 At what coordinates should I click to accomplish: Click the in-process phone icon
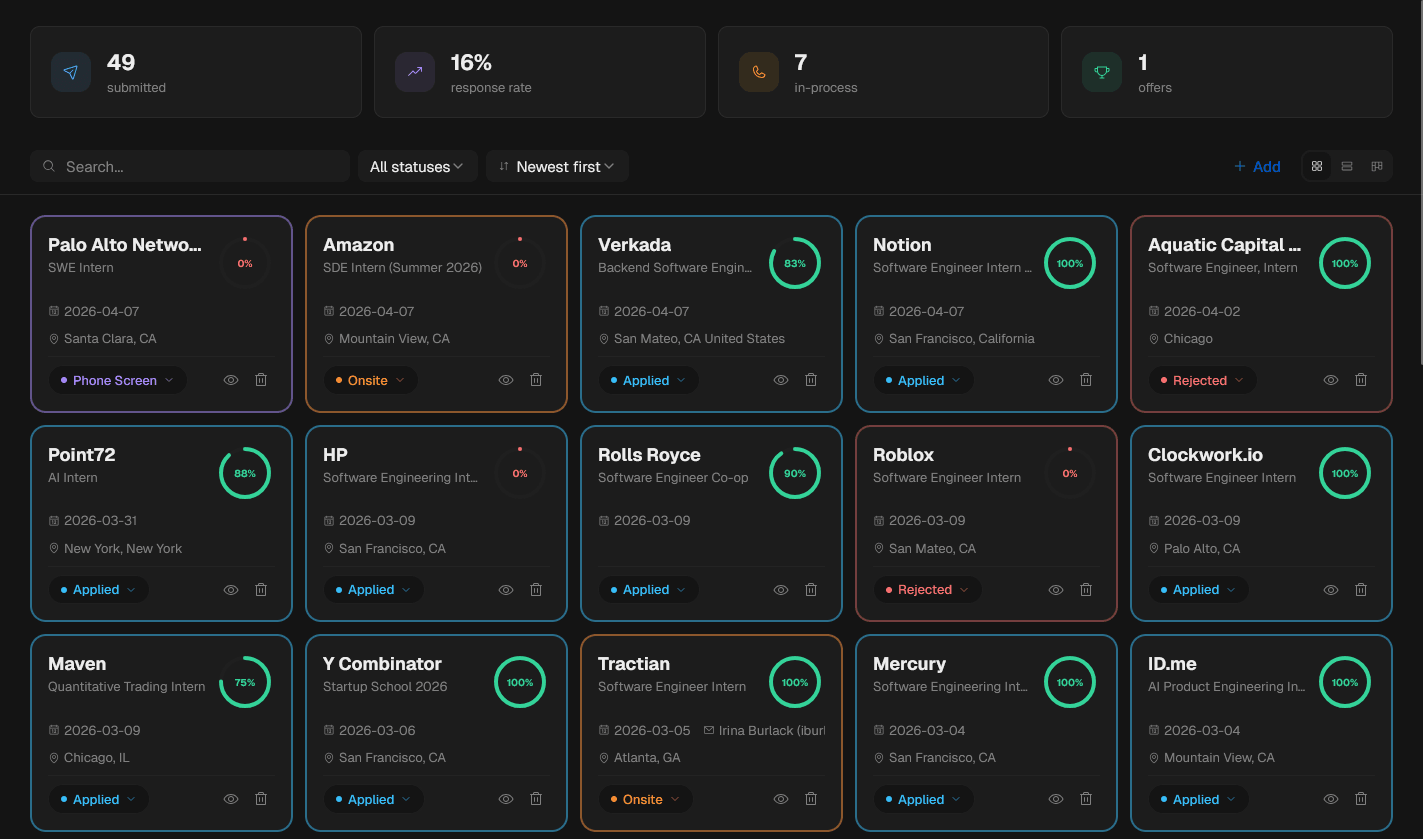point(759,72)
